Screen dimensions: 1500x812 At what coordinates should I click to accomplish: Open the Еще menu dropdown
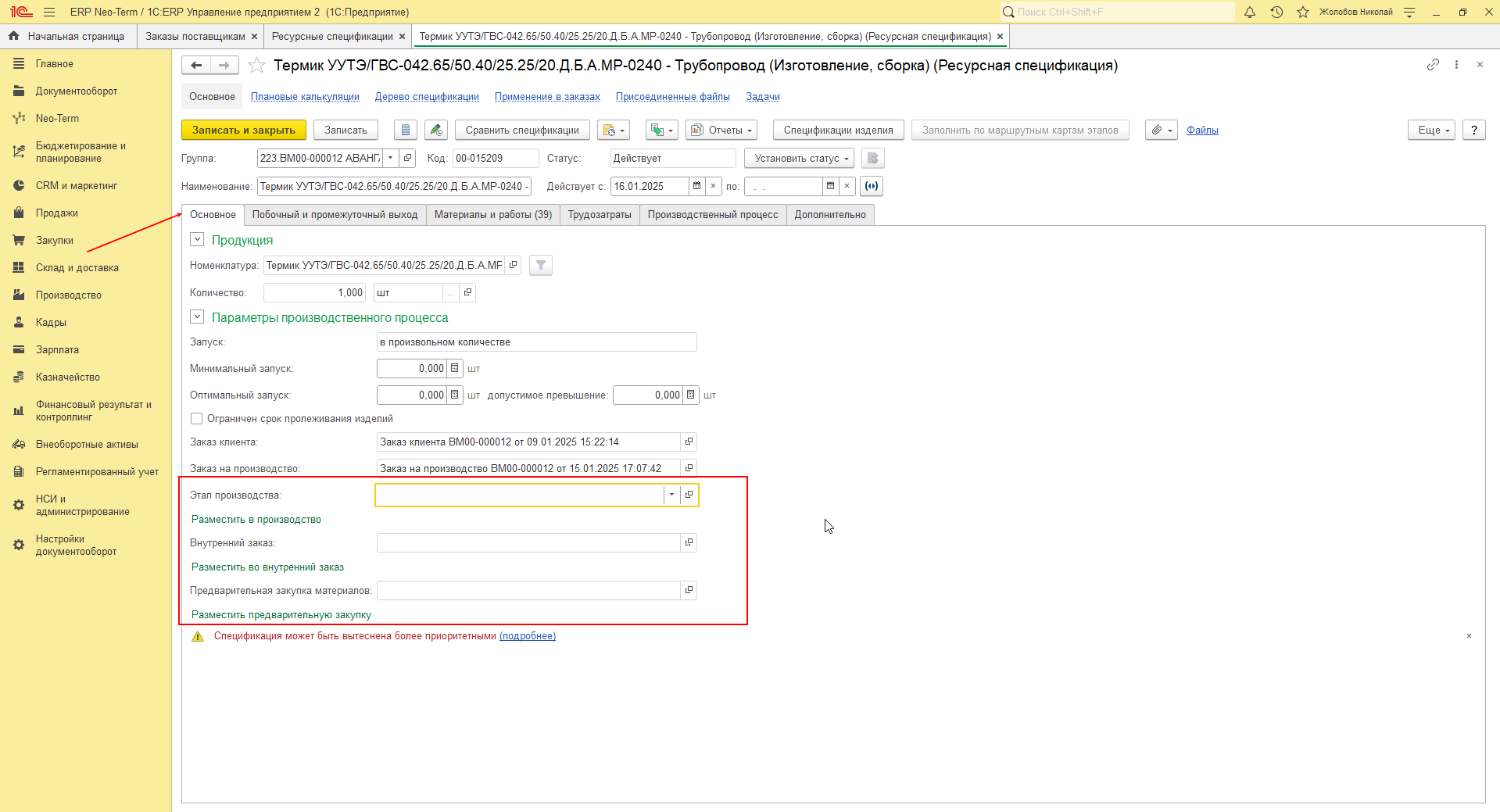pos(1432,131)
